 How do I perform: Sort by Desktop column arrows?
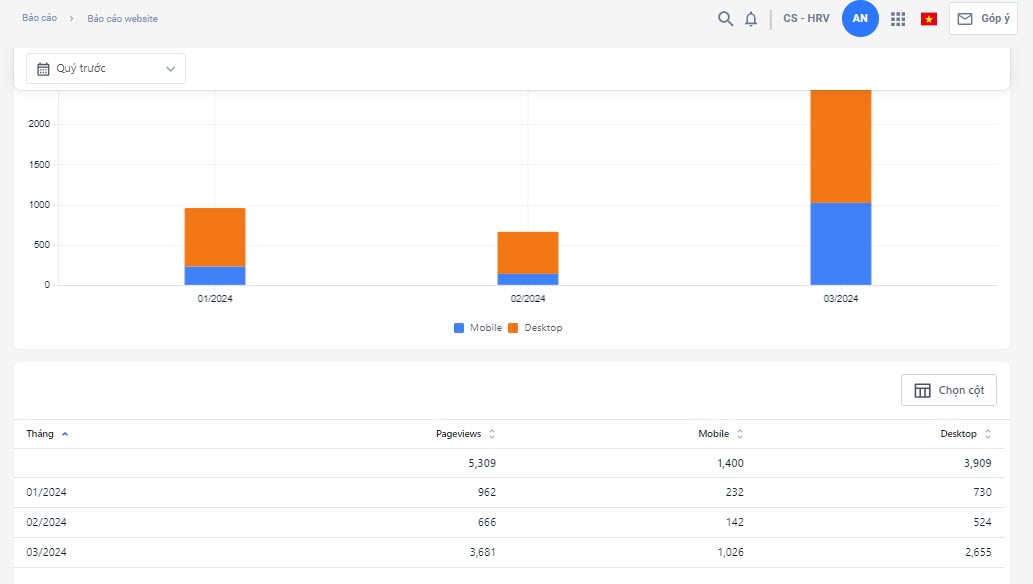988,434
